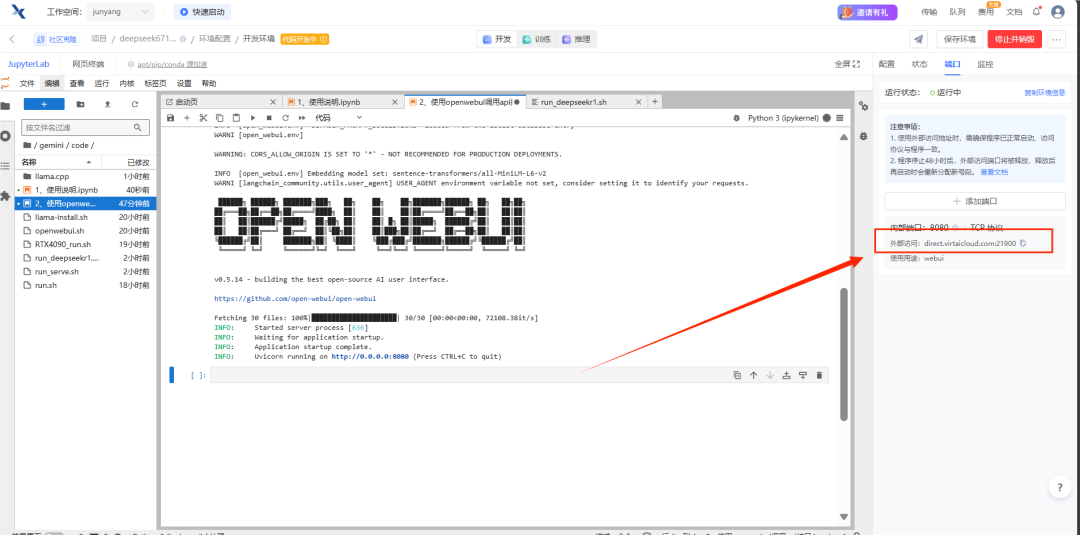1080x535 pixels.
Task: Insert a cell below using the cell toolbar icon
Action: point(802,375)
